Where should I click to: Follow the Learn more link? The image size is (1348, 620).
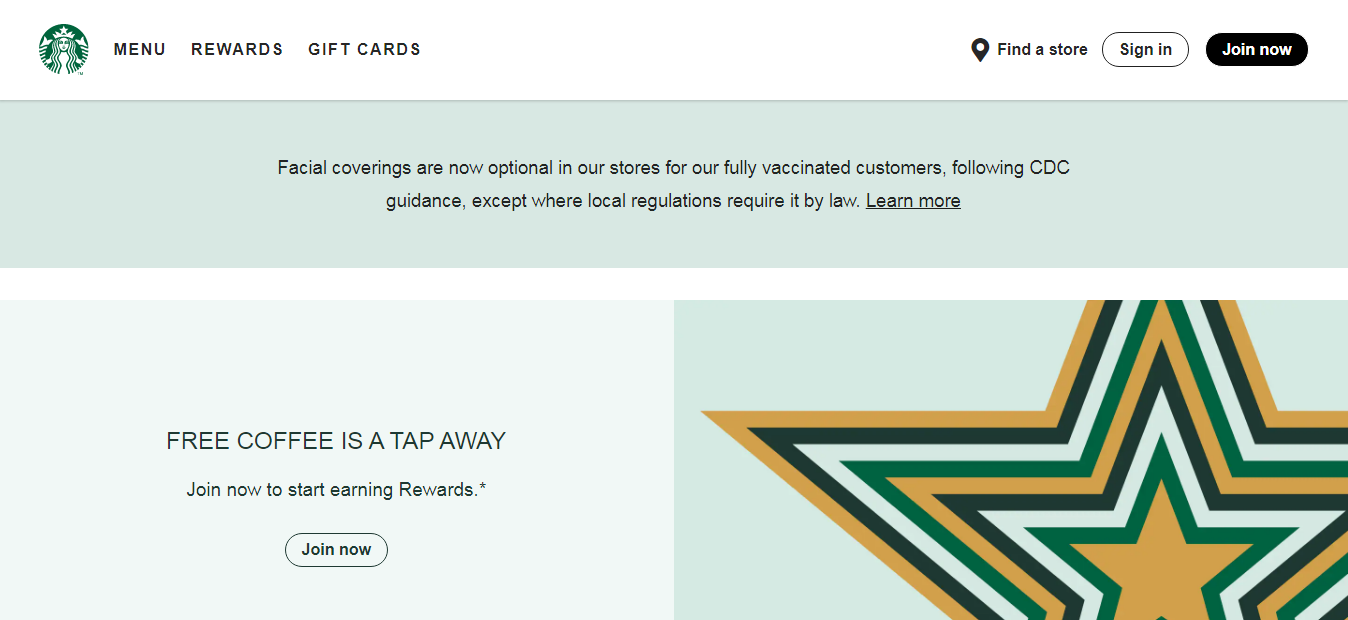(913, 201)
